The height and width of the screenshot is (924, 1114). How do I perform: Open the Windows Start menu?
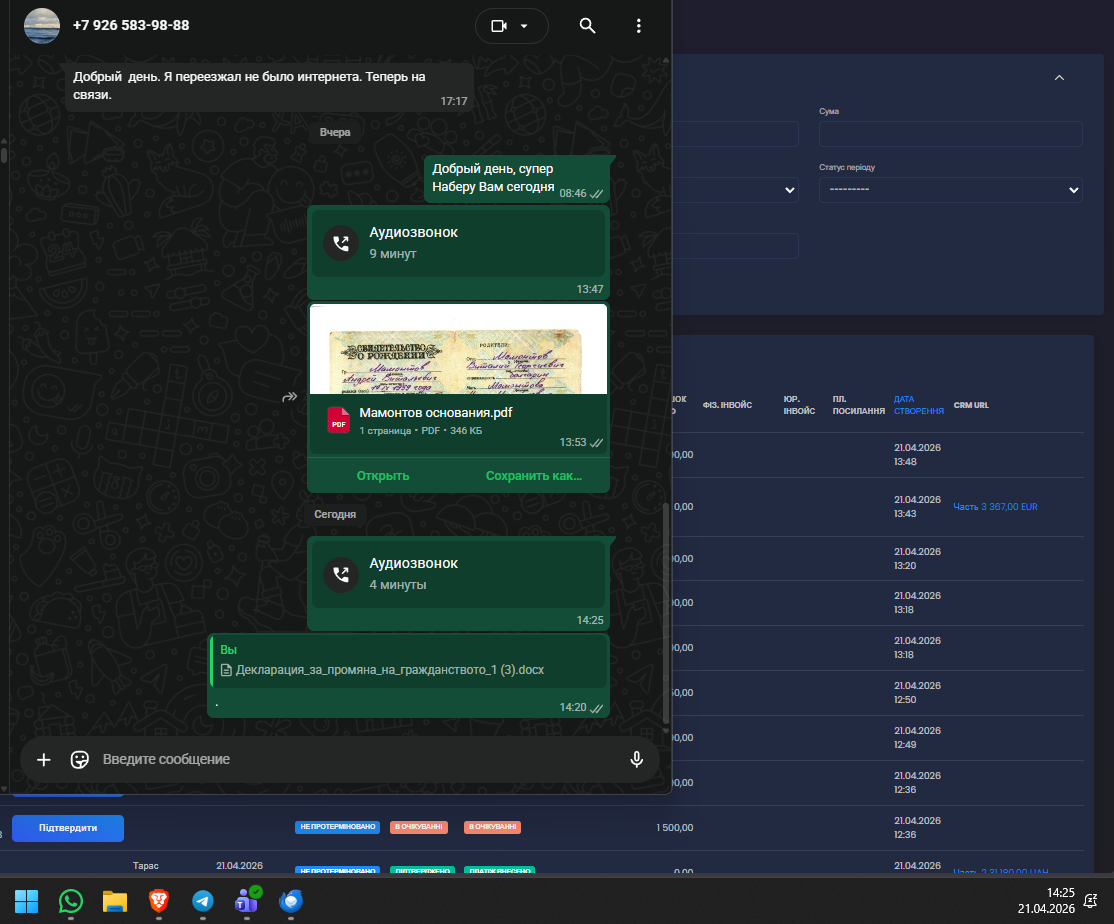coord(26,901)
